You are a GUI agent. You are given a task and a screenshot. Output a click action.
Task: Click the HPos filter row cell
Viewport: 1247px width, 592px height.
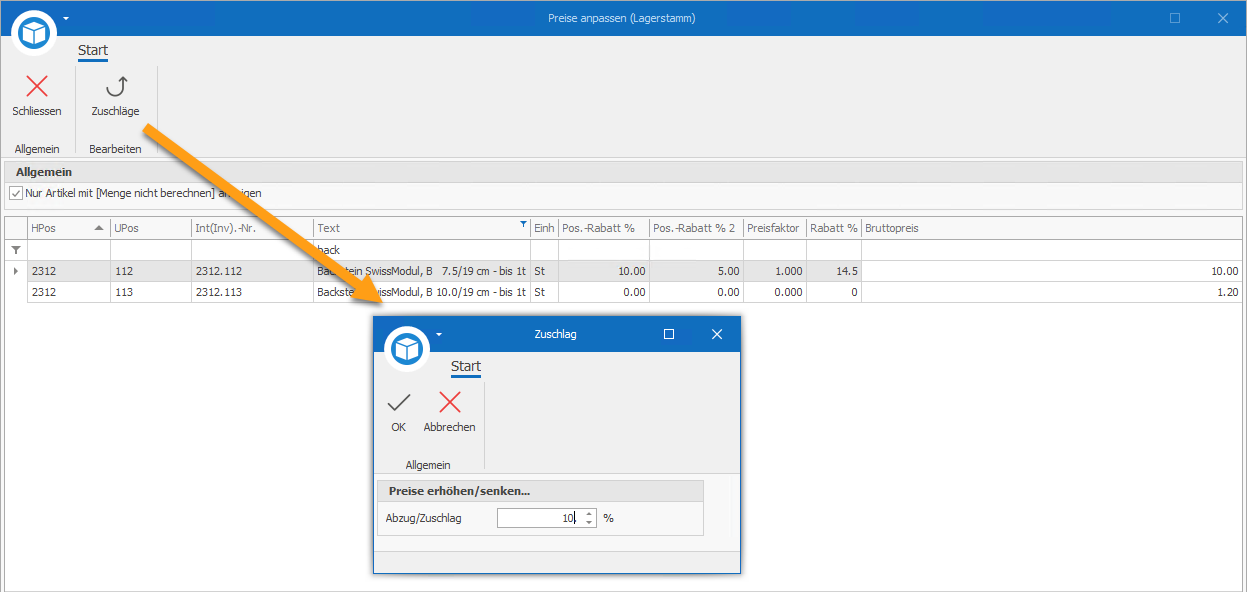(68, 250)
